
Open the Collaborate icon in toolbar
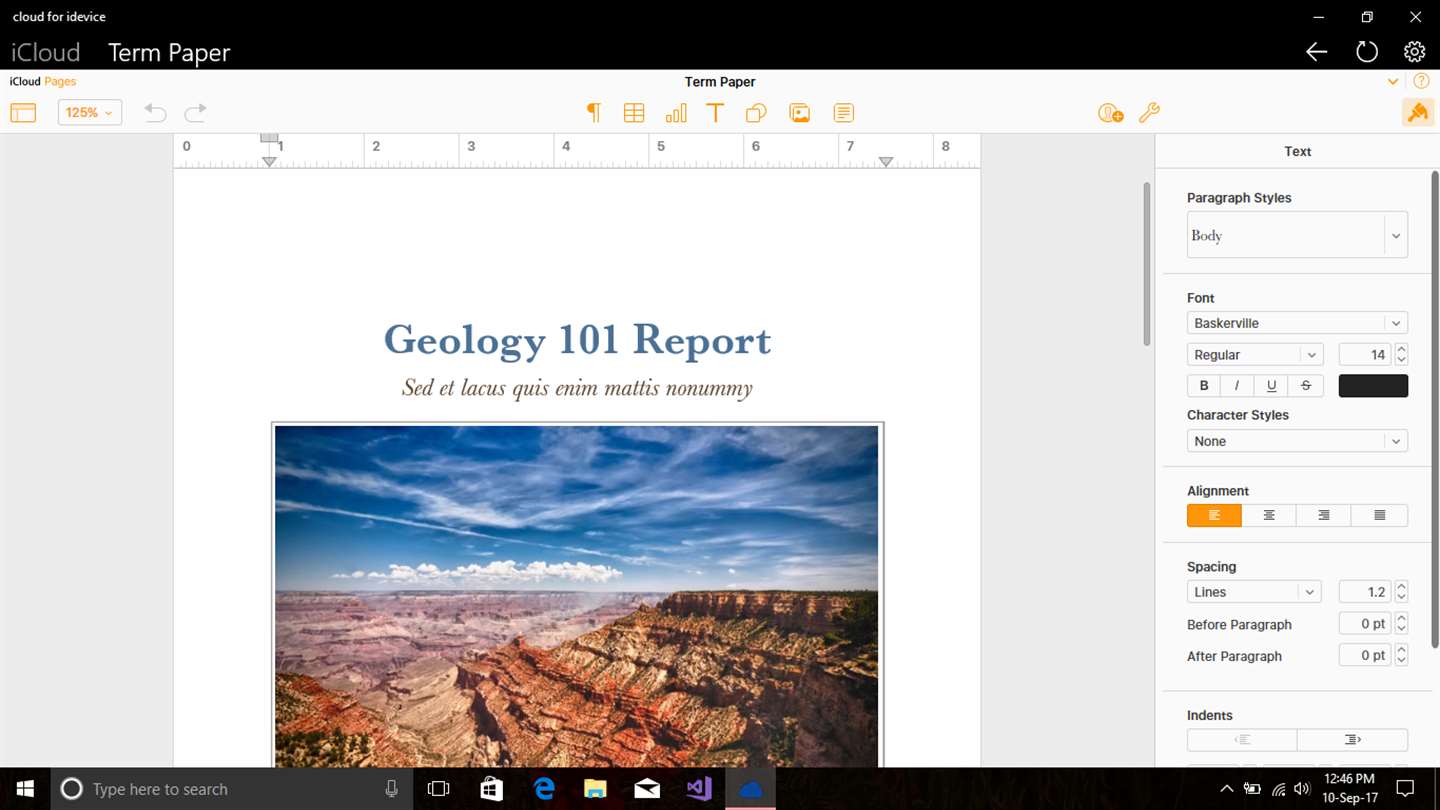click(1110, 113)
